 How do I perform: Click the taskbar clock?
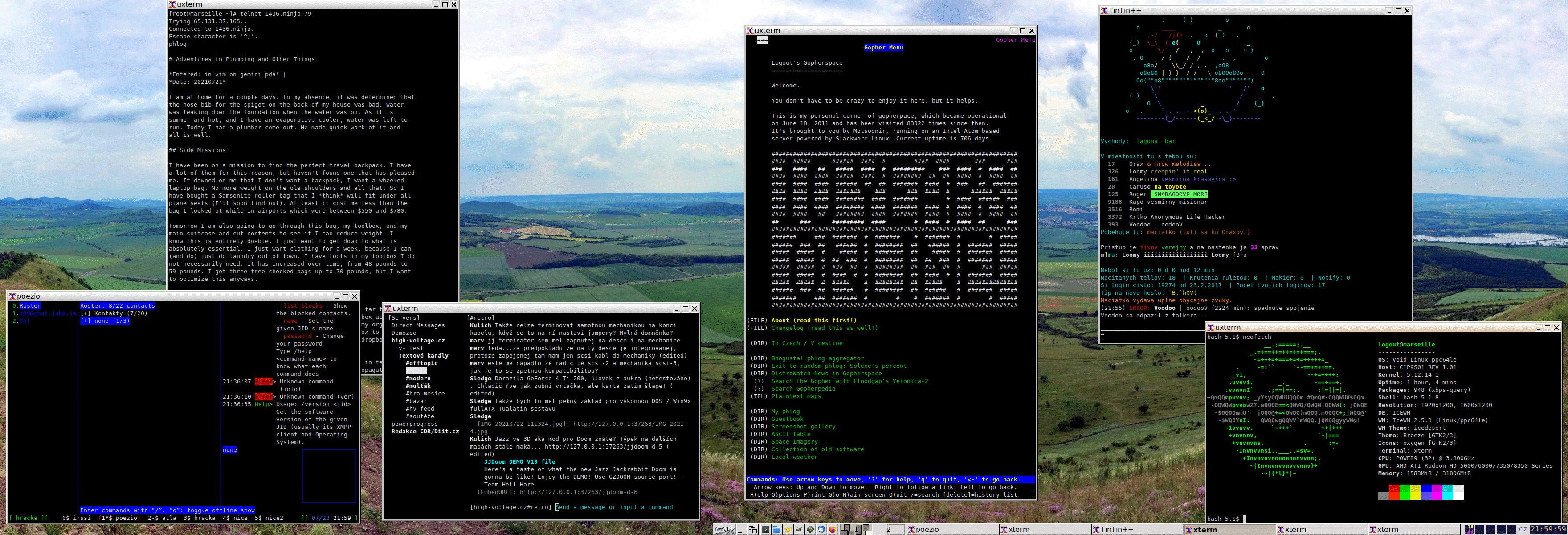point(1548,530)
